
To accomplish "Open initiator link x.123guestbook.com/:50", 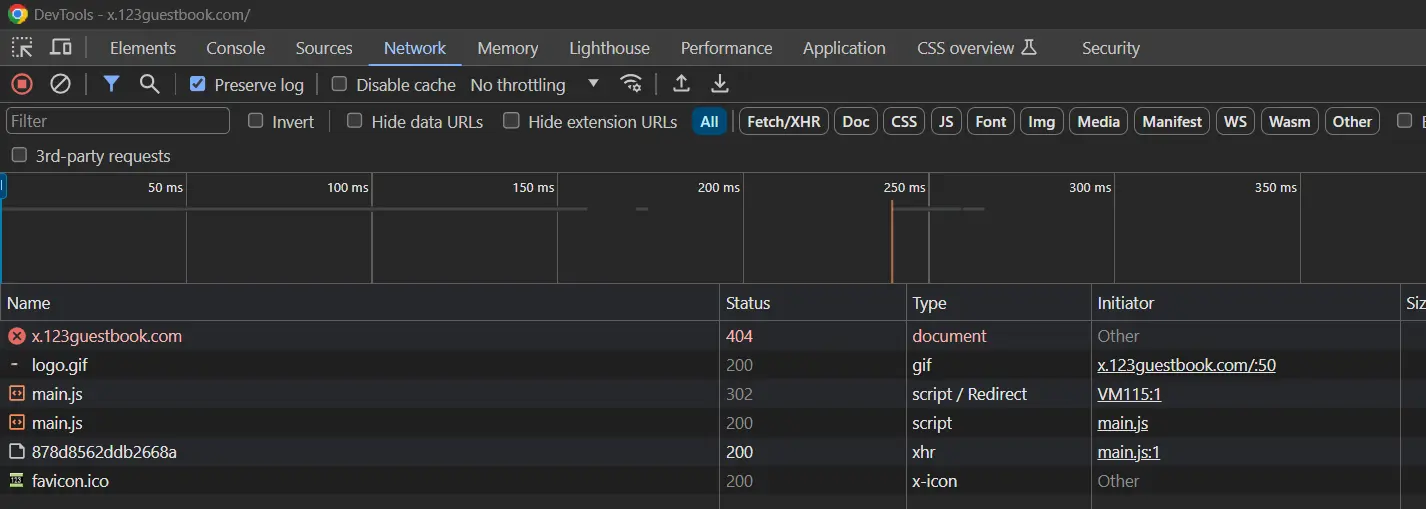I will click(x=1186, y=365).
